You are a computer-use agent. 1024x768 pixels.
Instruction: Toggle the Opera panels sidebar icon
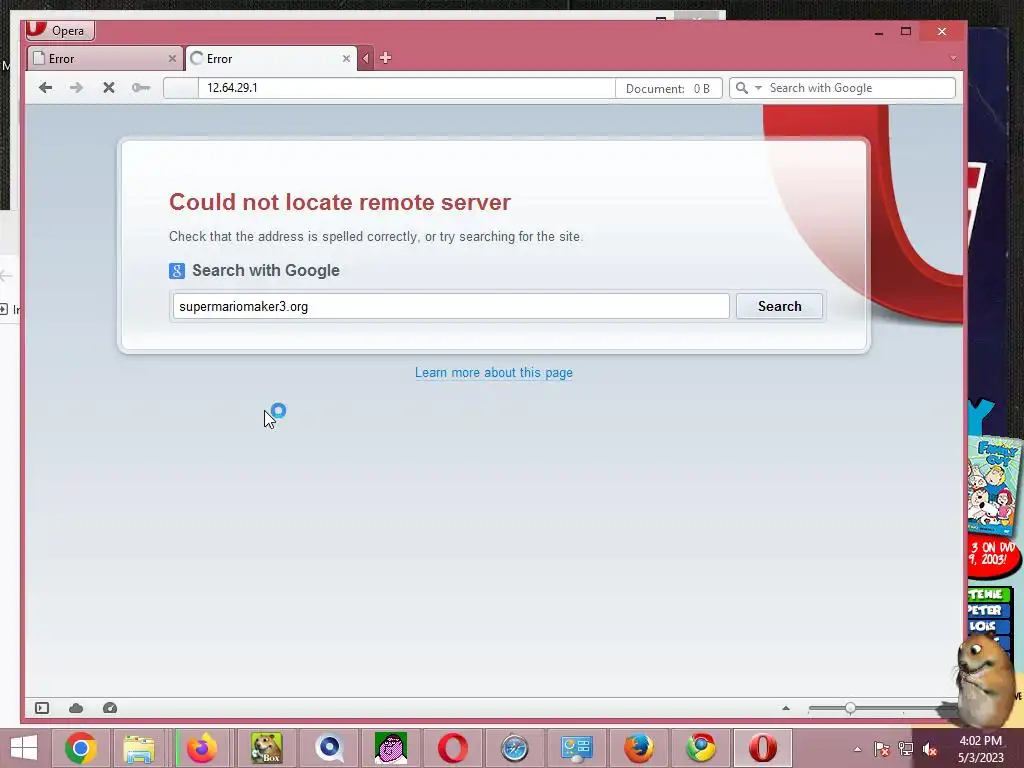pyautogui.click(x=42, y=708)
